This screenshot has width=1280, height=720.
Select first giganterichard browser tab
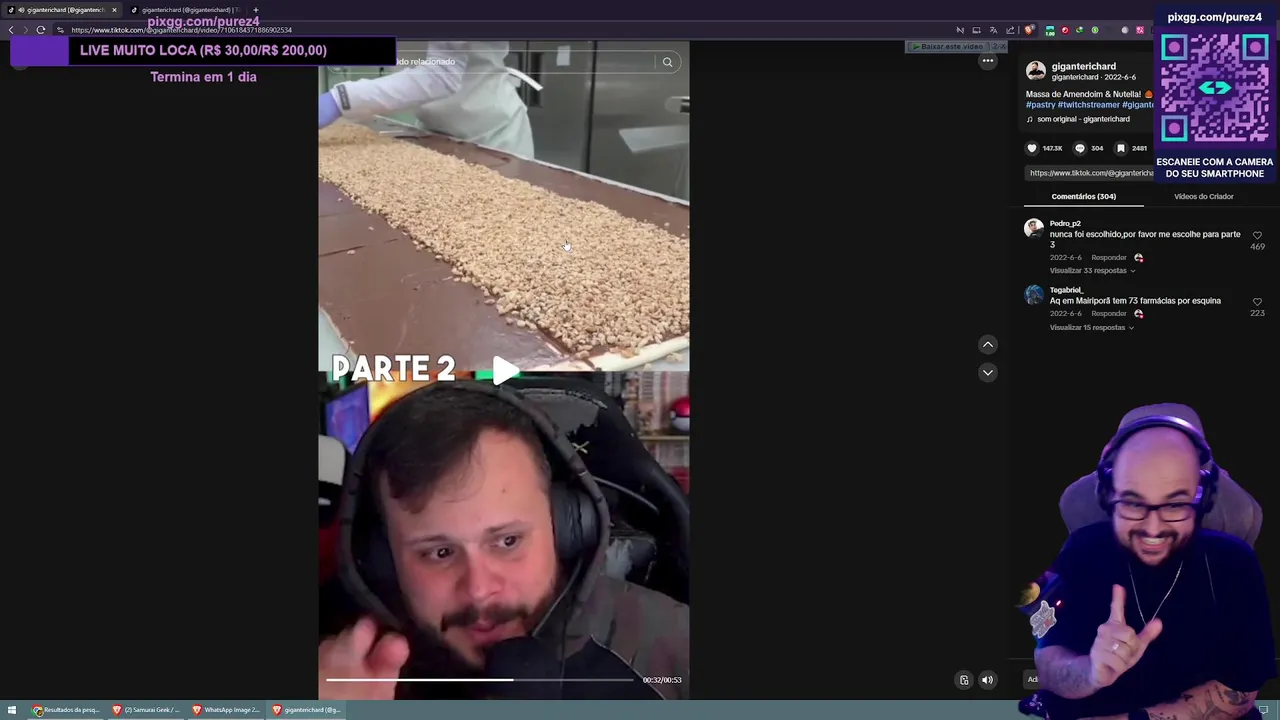pyautogui.click(x=62, y=10)
